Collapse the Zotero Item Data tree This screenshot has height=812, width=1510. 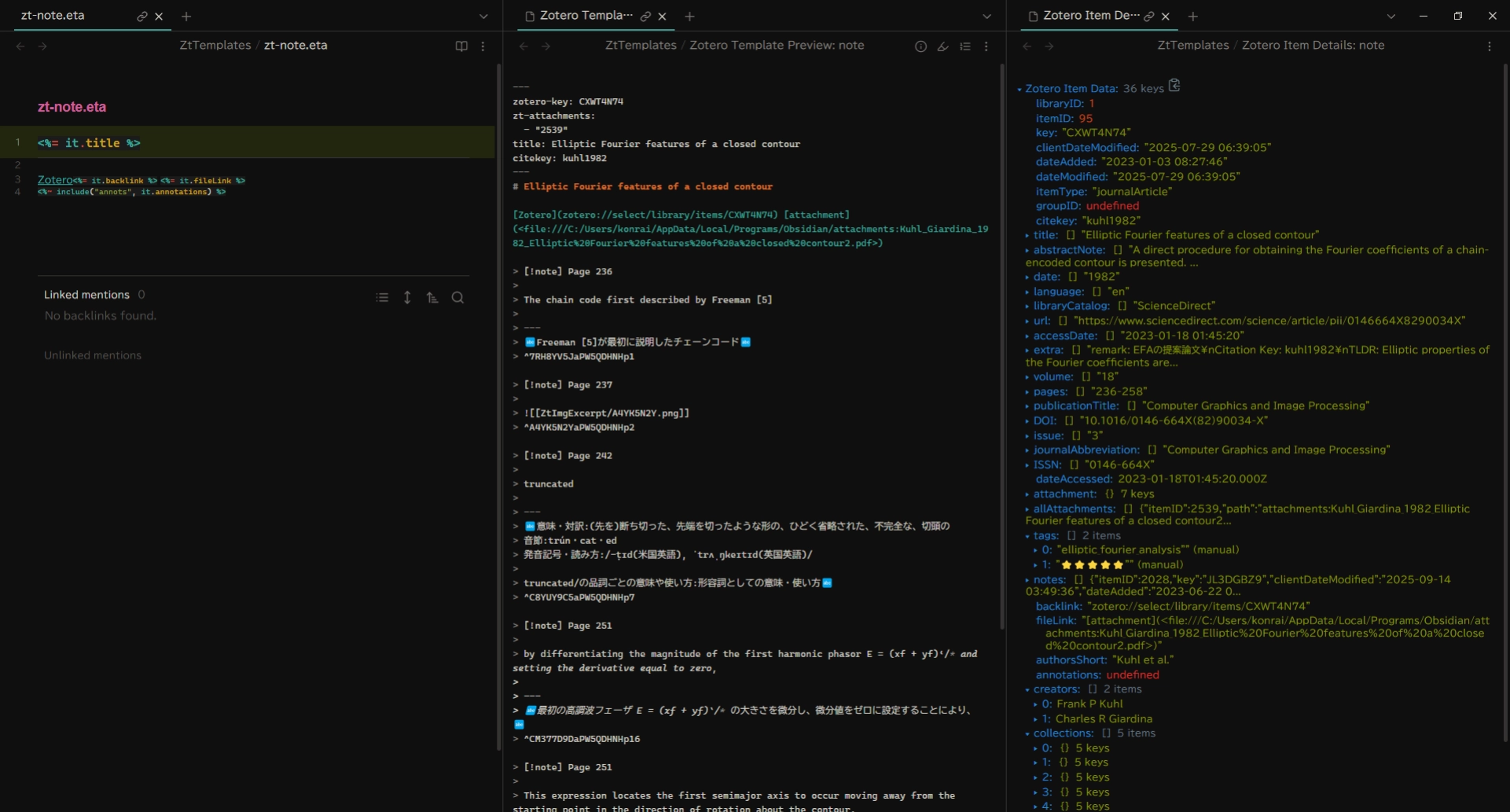(1020, 90)
